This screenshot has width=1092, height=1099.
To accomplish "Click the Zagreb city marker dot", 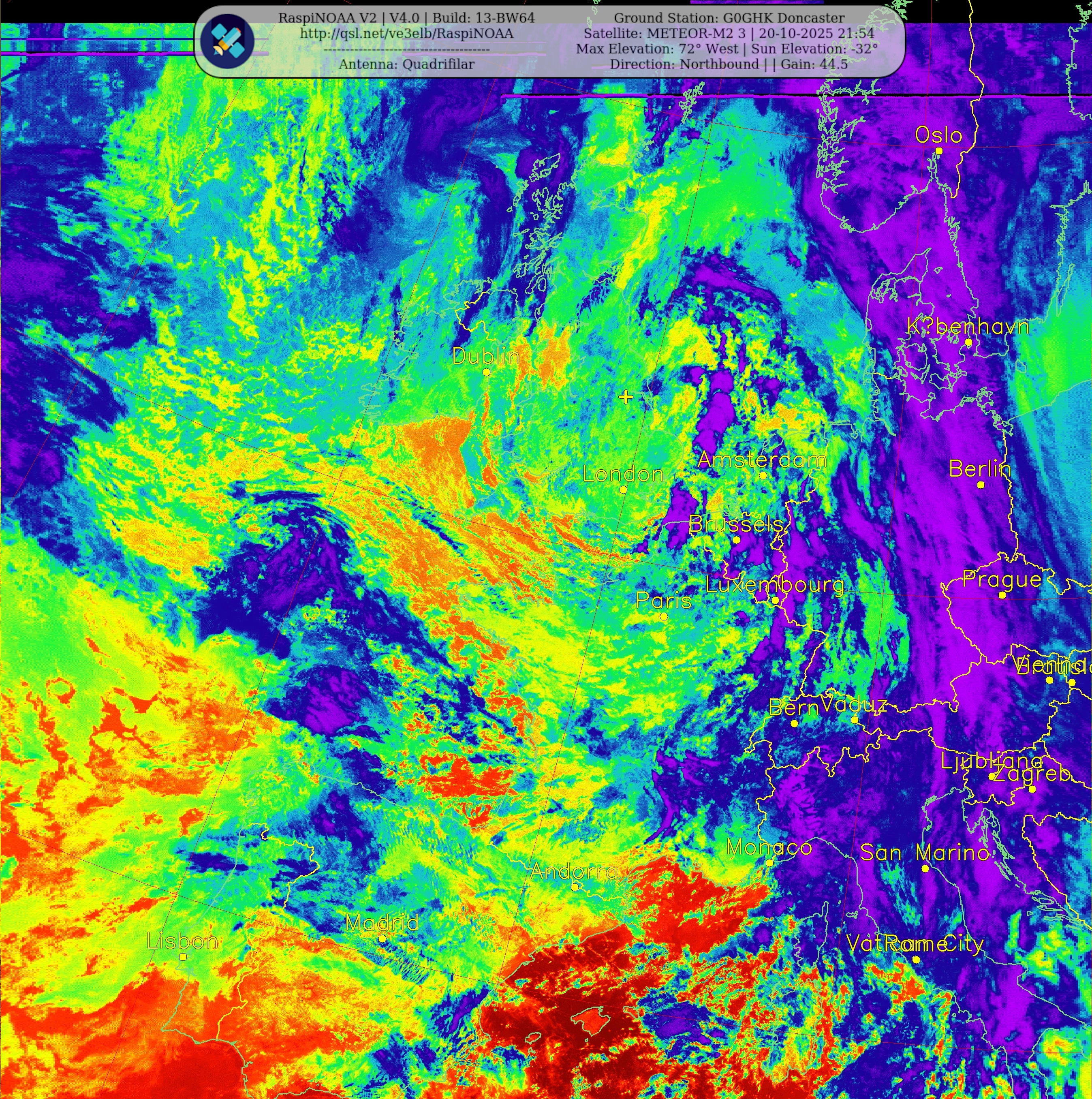I will [x=1032, y=789].
